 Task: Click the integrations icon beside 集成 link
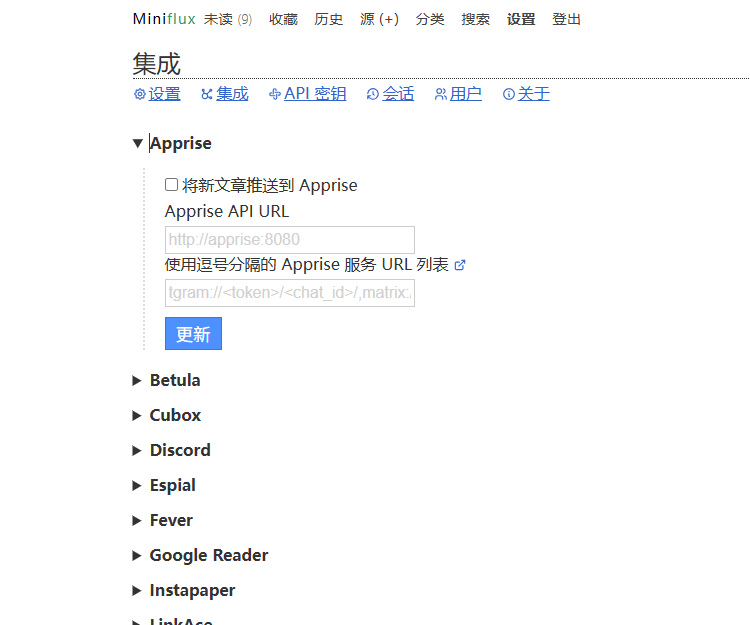click(207, 94)
